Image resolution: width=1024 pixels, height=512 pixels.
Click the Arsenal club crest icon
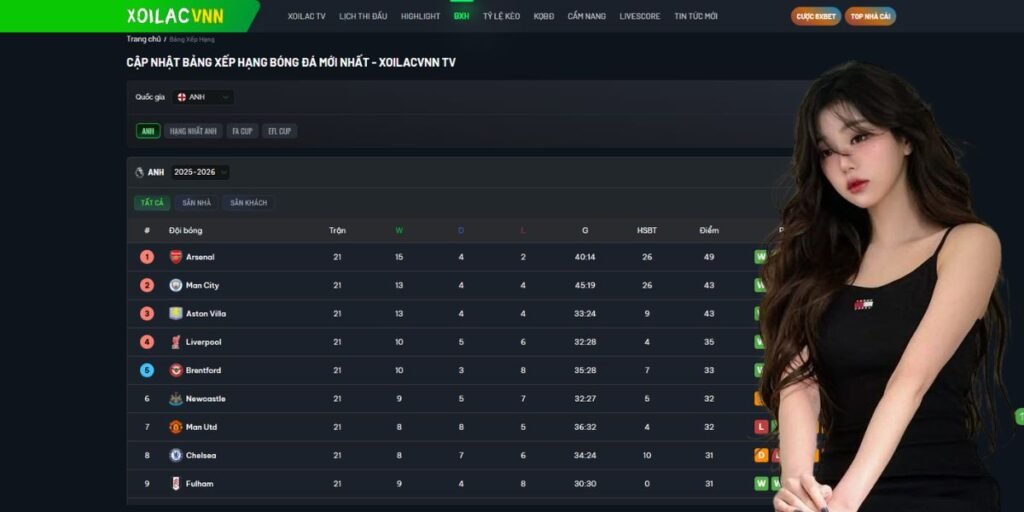coord(176,257)
